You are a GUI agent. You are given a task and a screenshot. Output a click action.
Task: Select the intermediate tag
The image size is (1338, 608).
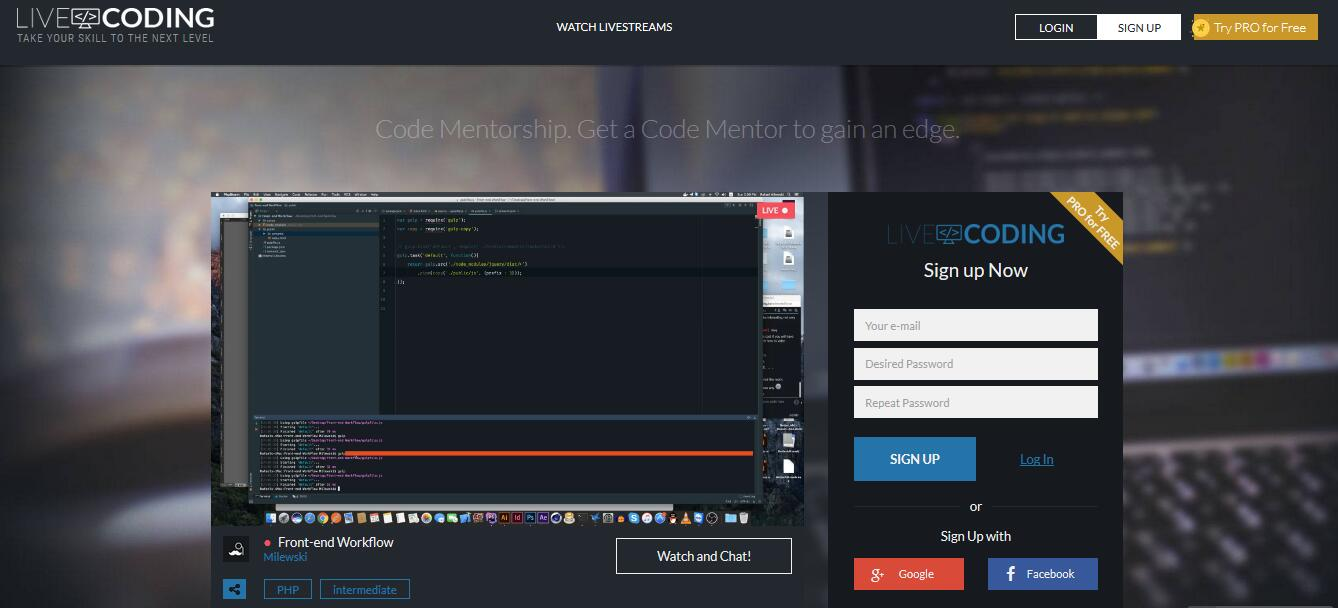[364, 590]
